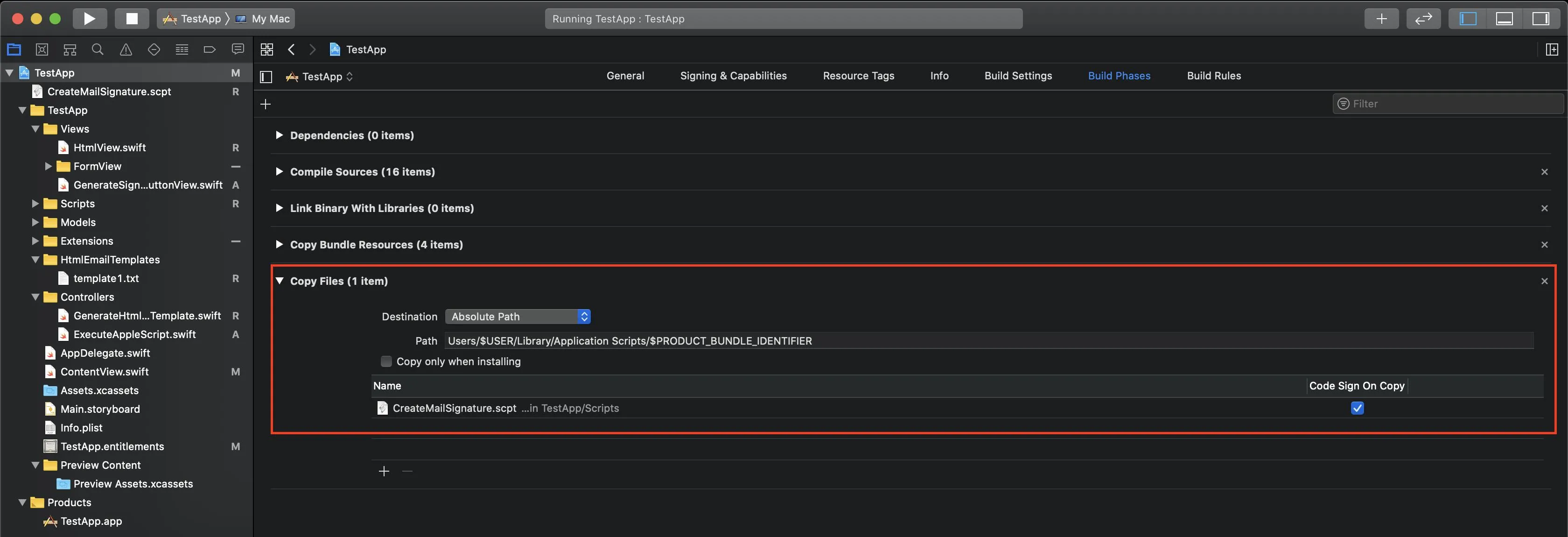Screen dimensions: 1568x537
Task: Open the Signing & Capabilities tab
Action: pyautogui.click(x=733, y=76)
